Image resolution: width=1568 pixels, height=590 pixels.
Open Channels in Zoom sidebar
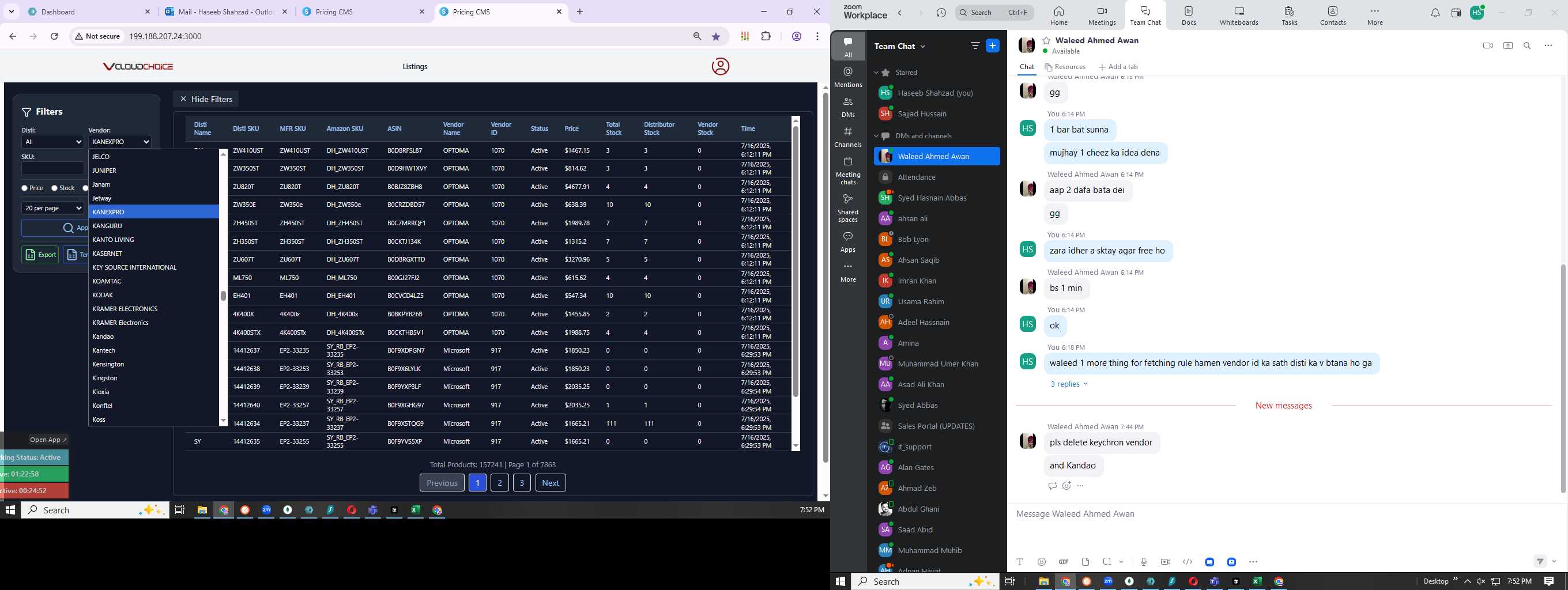coord(848,138)
